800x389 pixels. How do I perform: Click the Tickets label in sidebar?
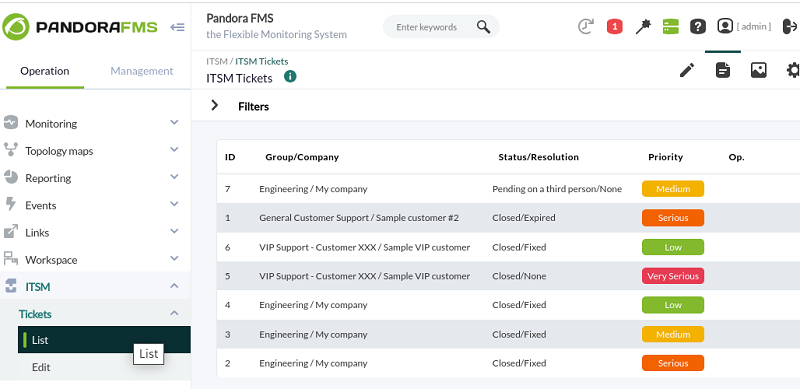pyautogui.click(x=35, y=314)
